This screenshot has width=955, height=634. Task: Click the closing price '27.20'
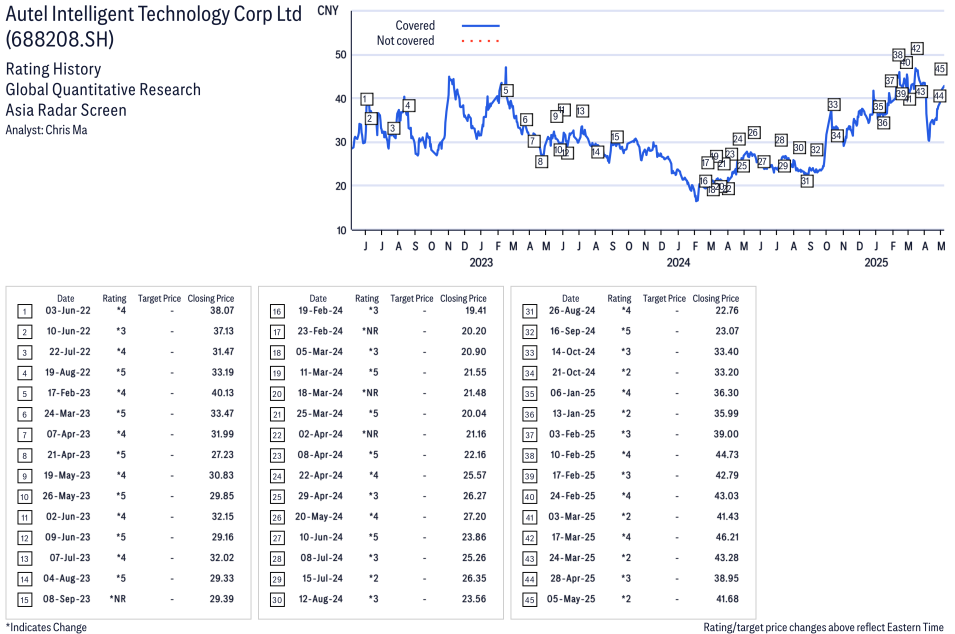474,516
